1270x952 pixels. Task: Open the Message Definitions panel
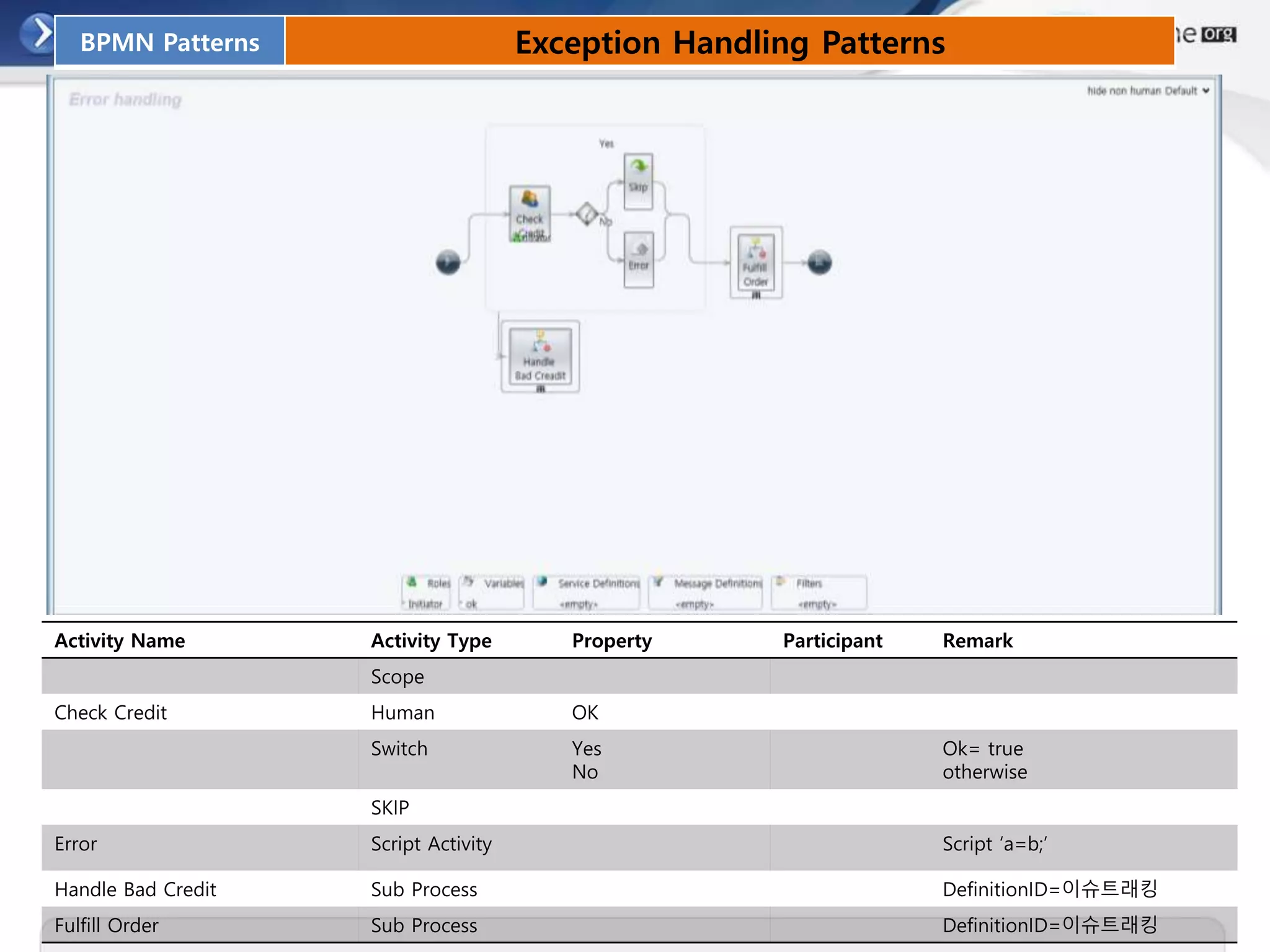(x=717, y=583)
